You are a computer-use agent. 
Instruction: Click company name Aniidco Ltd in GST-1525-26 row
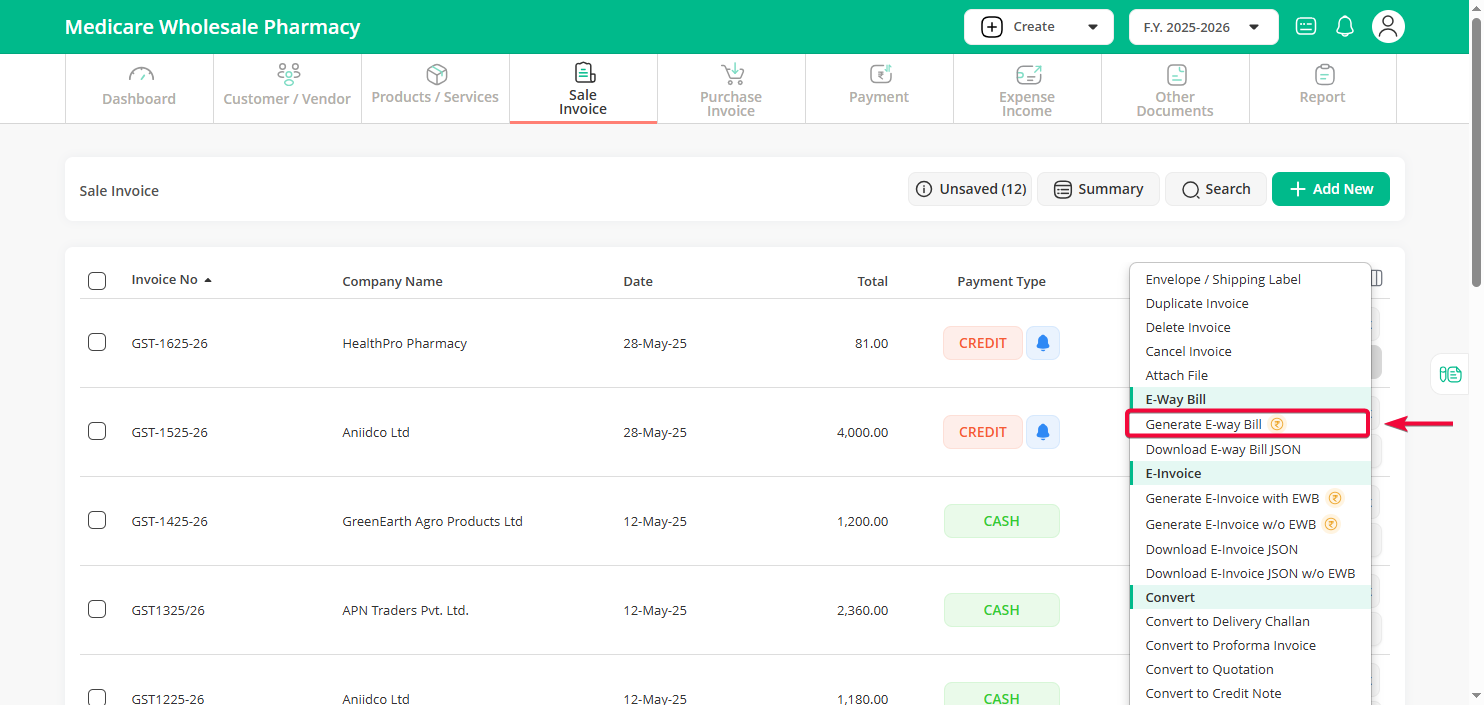pyautogui.click(x=376, y=432)
